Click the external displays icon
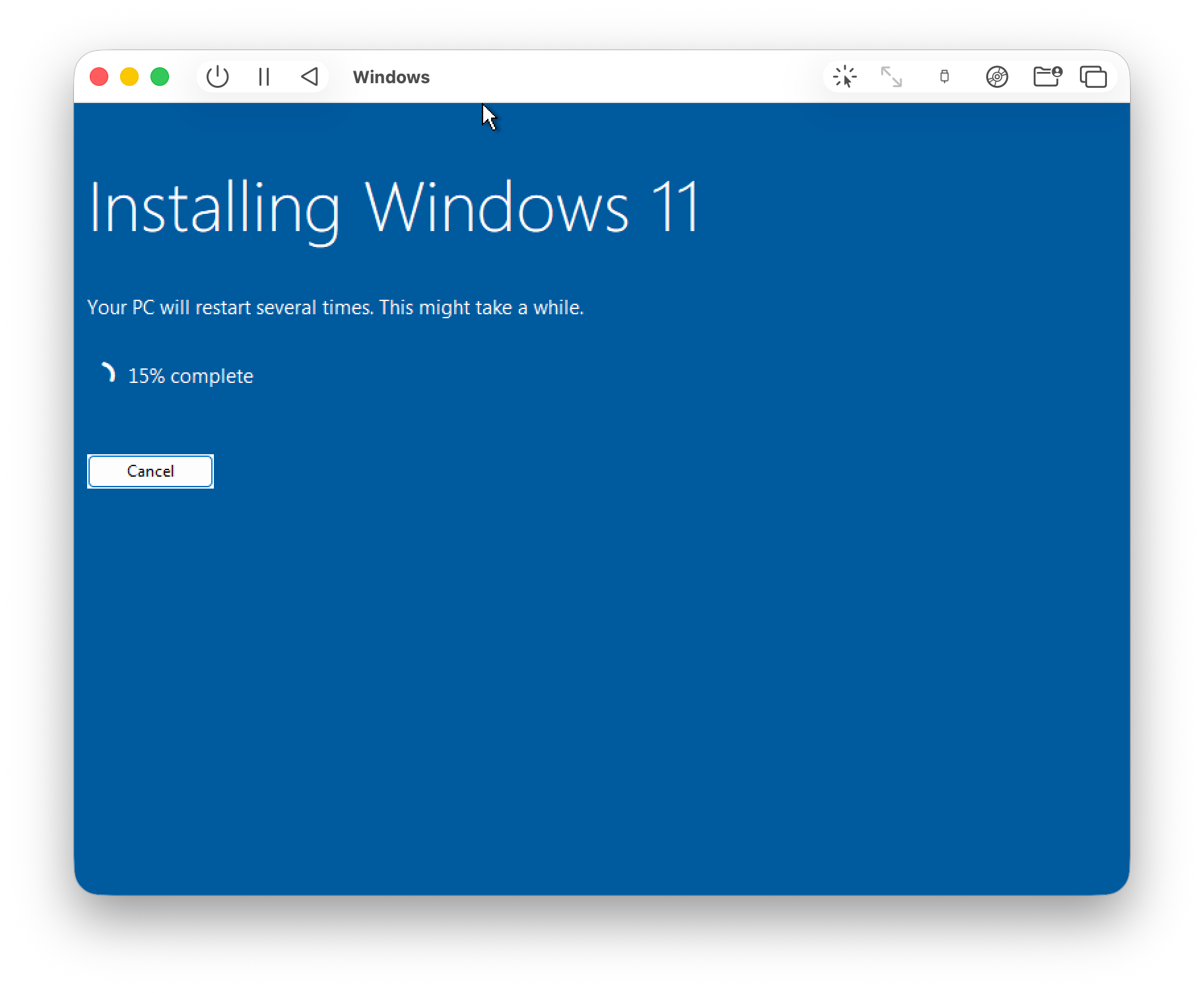The width and height of the screenshot is (1204, 993). click(1093, 77)
